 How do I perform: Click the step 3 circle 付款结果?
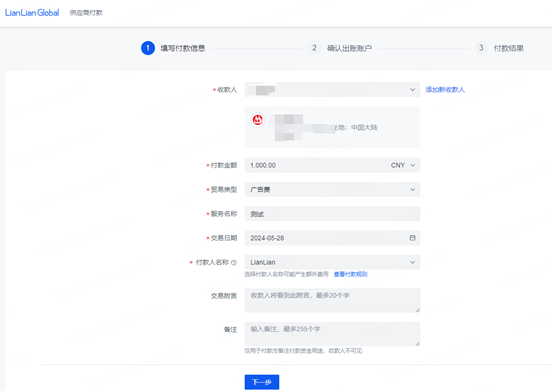(x=481, y=48)
